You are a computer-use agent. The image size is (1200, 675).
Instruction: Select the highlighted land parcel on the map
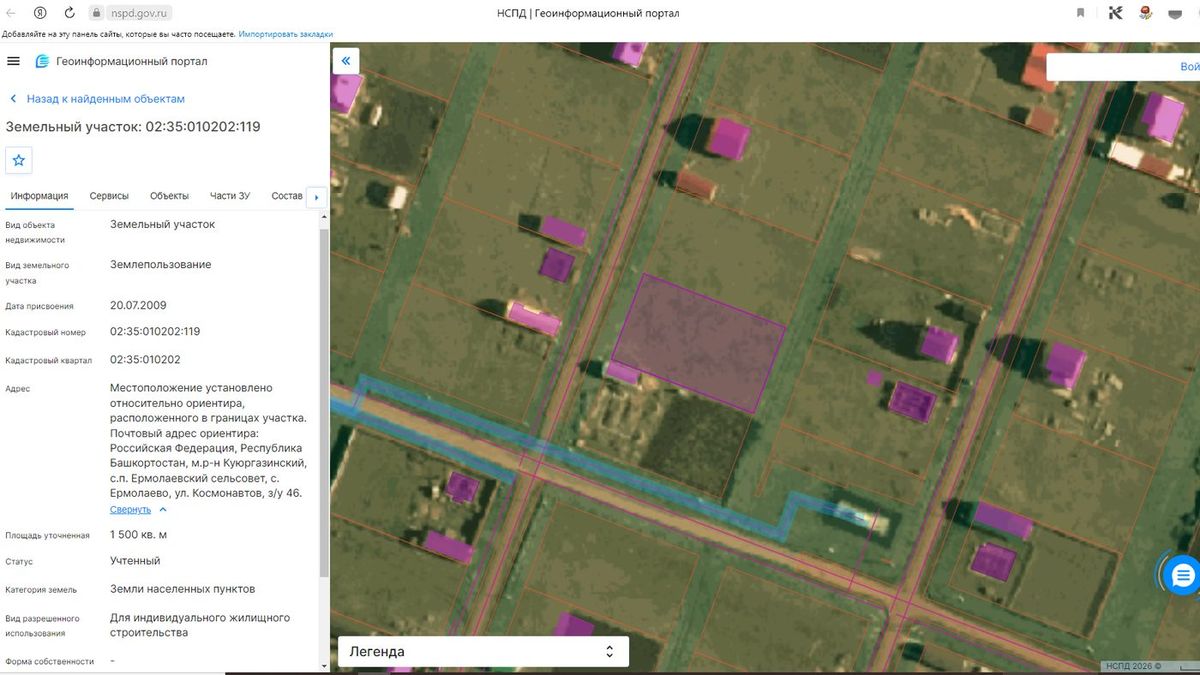pos(699,342)
